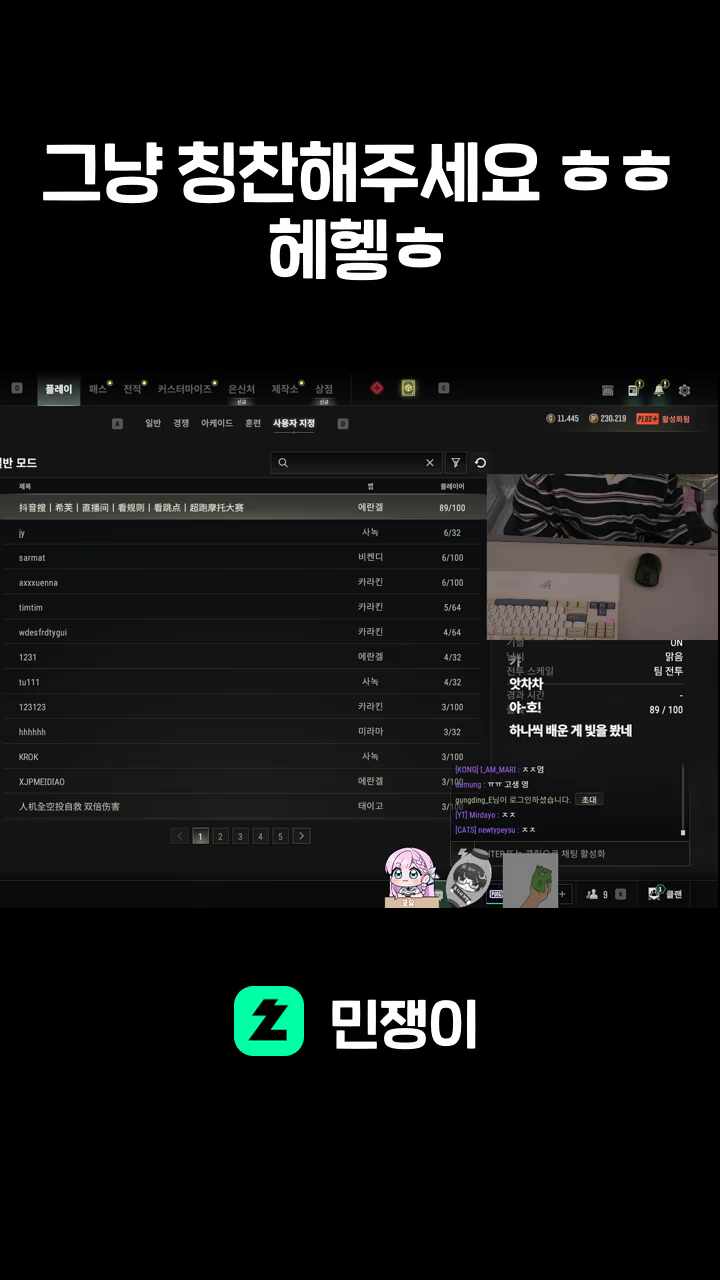This screenshot has height=1280, width=720.
Task: Go to previous page arrow
Action: coord(180,836)
